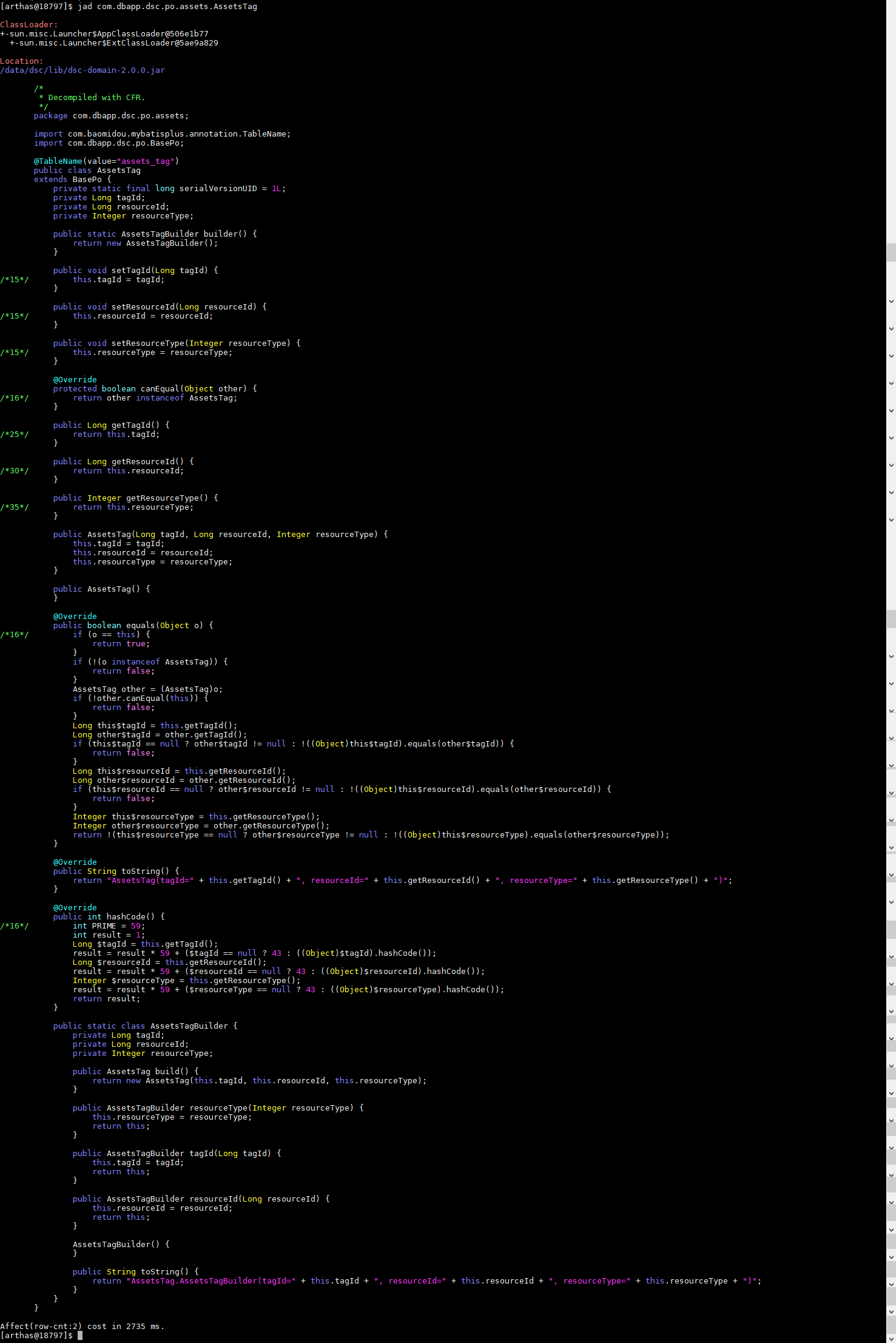Click the 'Long this$resourceId' declaration line
Image resolution: width=896 pixels, height=1343 pixels.
coord(180,771)
